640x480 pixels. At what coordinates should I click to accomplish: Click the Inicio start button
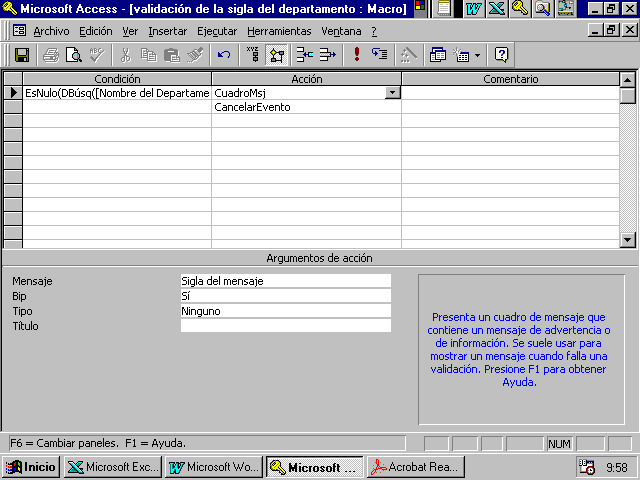(32, 467)
